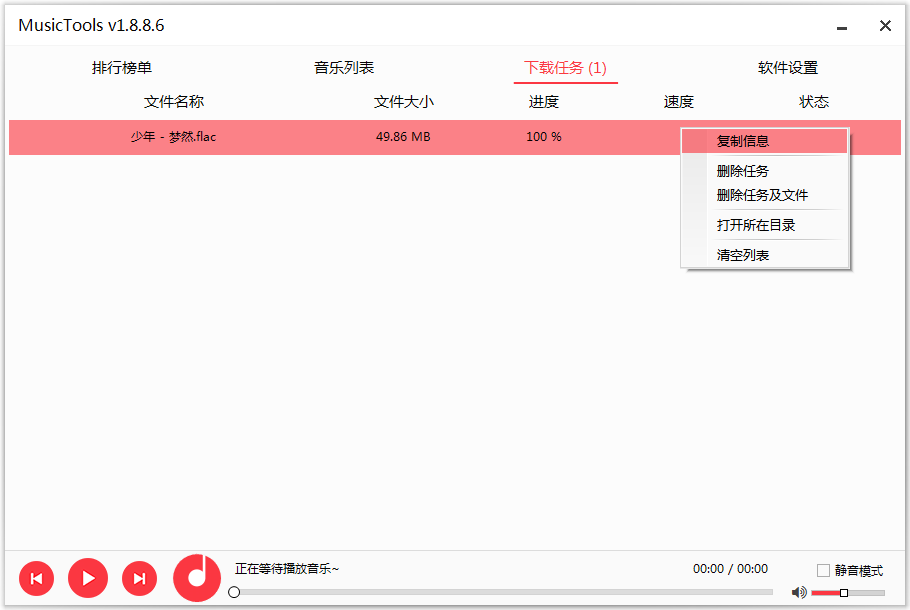
Task: Choose 打开所在目录 from the menu
Action: pos(756,225)
